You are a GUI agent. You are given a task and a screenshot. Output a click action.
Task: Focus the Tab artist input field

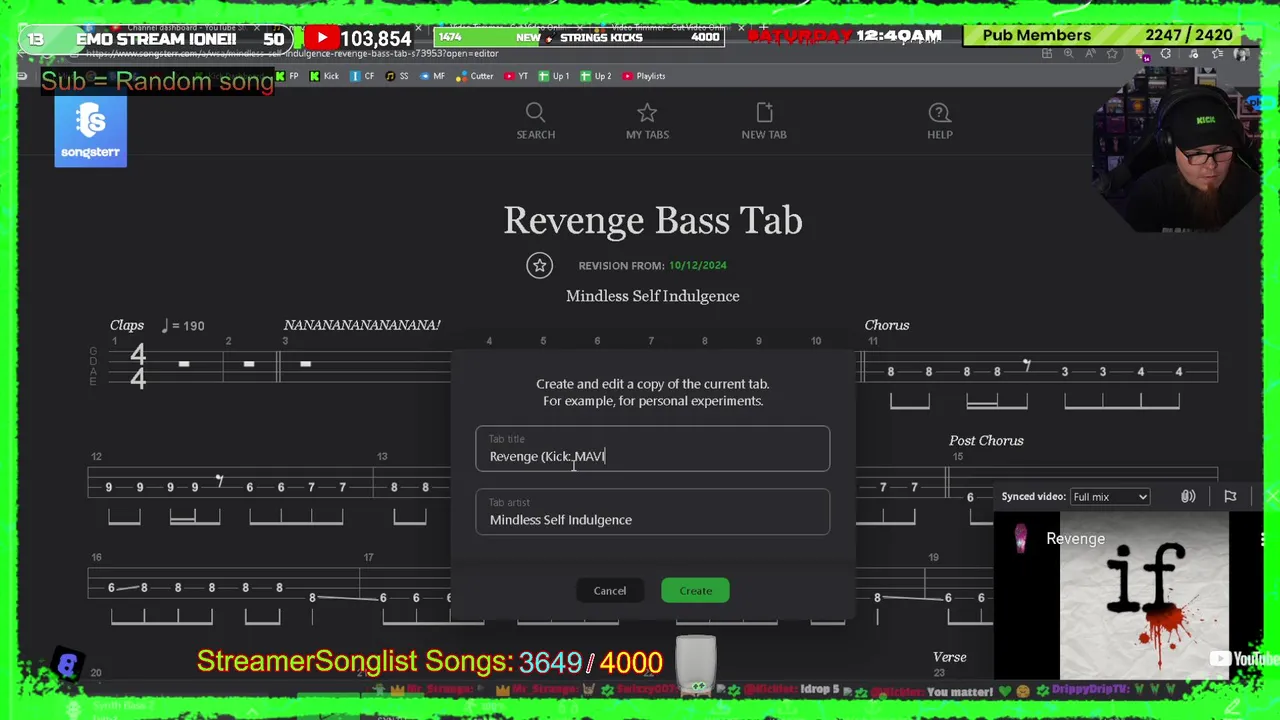pyautogui.click(x=652, y=512)
